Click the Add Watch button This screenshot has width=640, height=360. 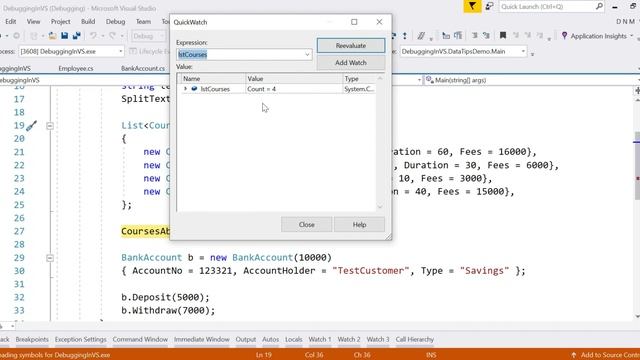[351, 63]
